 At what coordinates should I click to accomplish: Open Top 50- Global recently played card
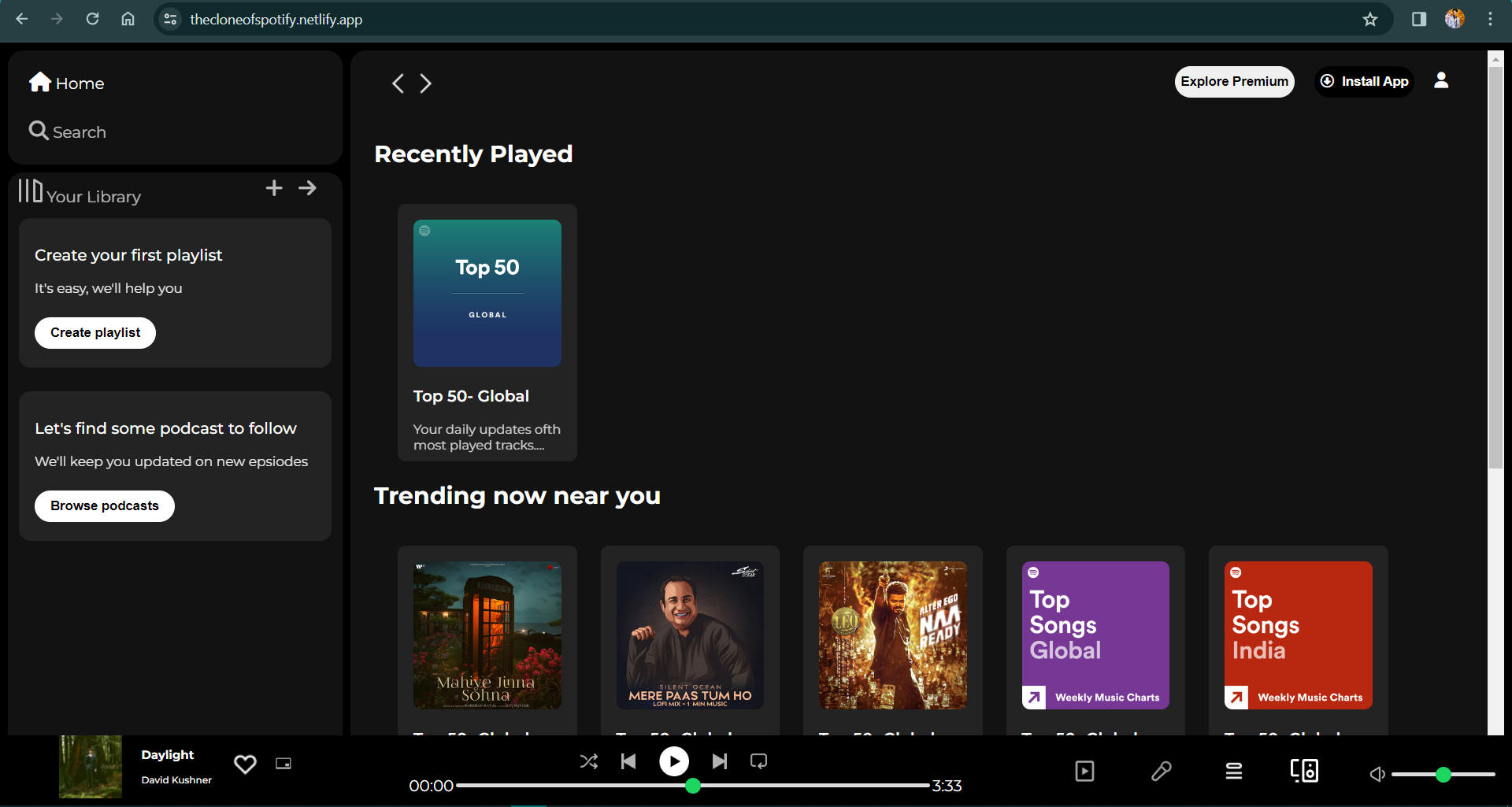[487, 332]
